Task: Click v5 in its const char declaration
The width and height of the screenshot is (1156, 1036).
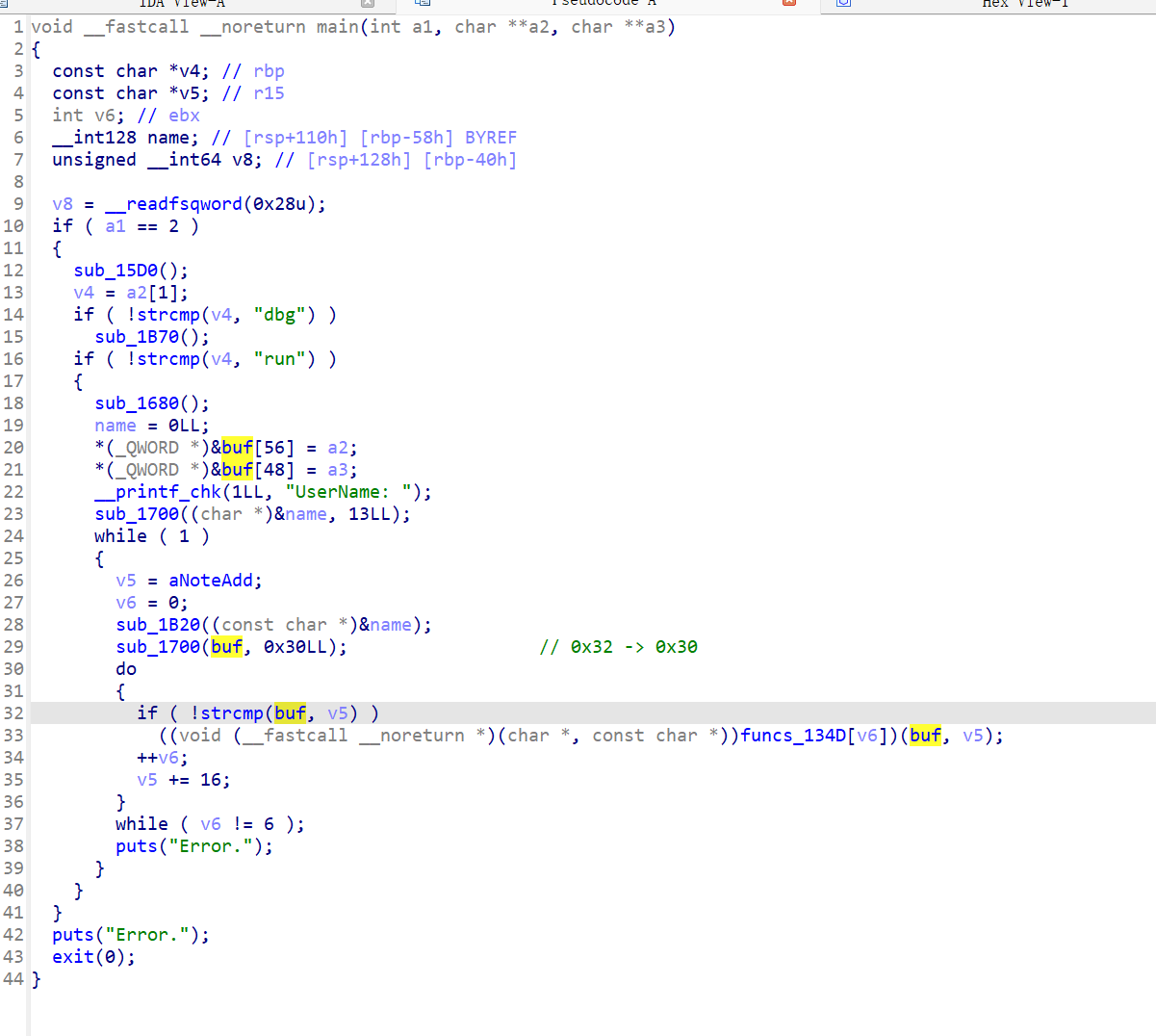Action: pos(190,93)
